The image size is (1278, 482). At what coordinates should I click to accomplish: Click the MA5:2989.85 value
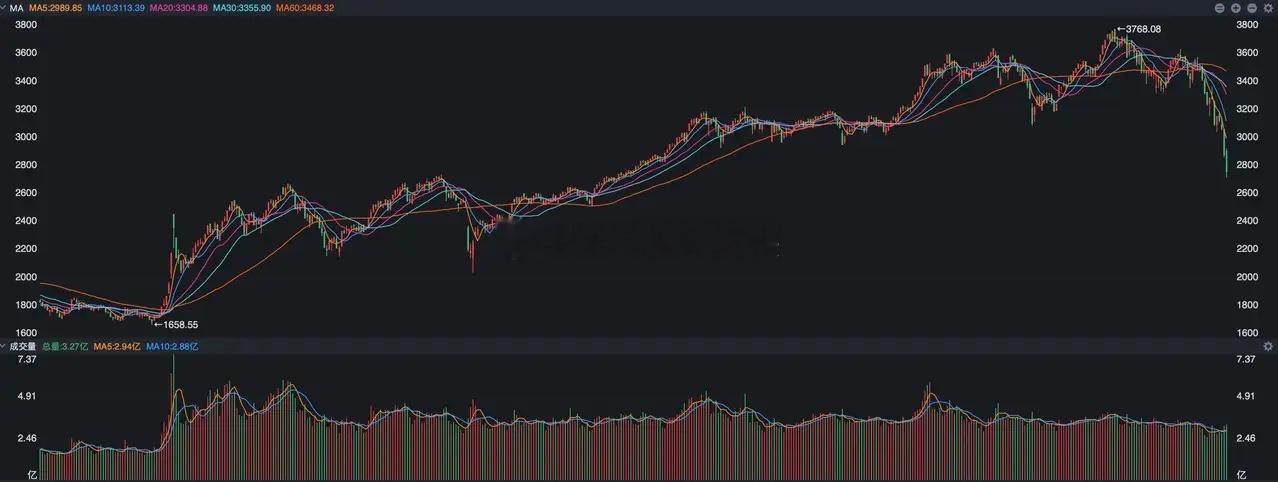coord(55,8)
